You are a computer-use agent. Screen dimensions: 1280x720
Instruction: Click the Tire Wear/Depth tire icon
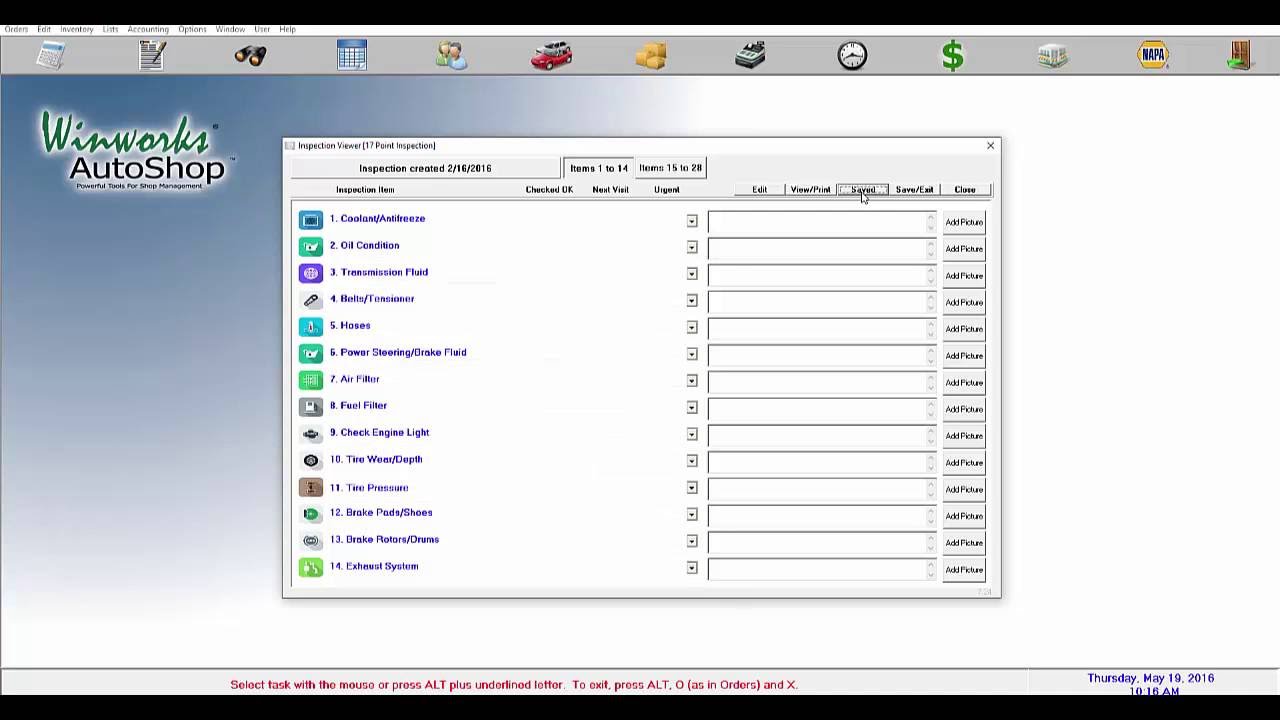click(x=311, y=460)
